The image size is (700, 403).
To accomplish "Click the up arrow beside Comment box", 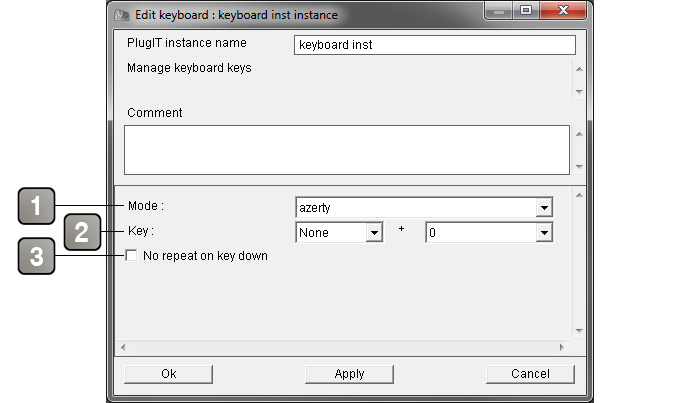I will [x=579, y=134].
